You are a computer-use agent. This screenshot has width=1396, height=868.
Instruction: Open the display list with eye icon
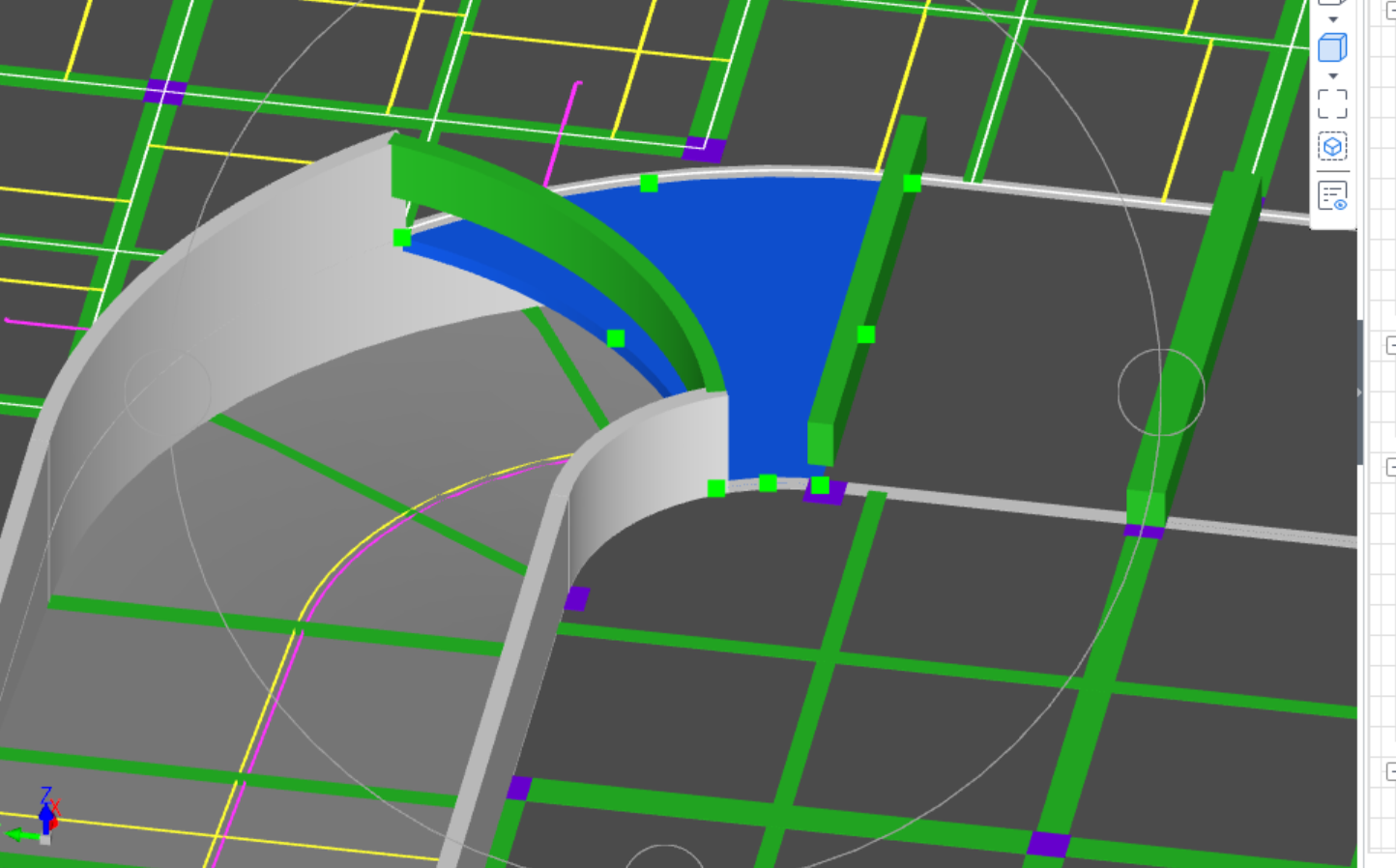(x=1332, y=196)
